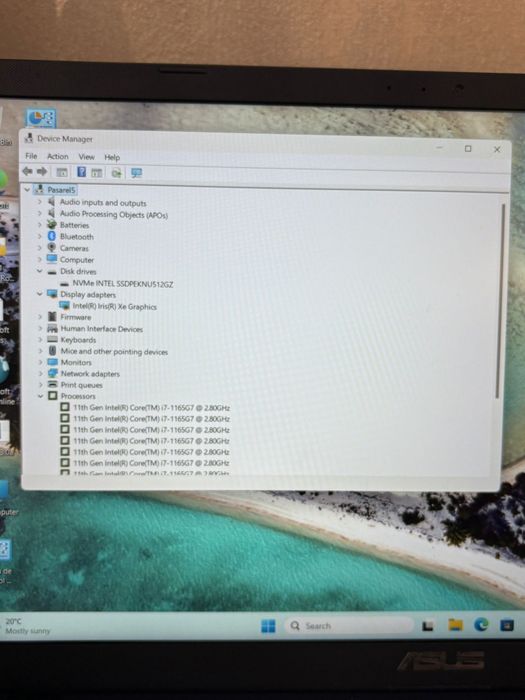Open Microsoft Edge from the taskbar

(x=481, y=625)
